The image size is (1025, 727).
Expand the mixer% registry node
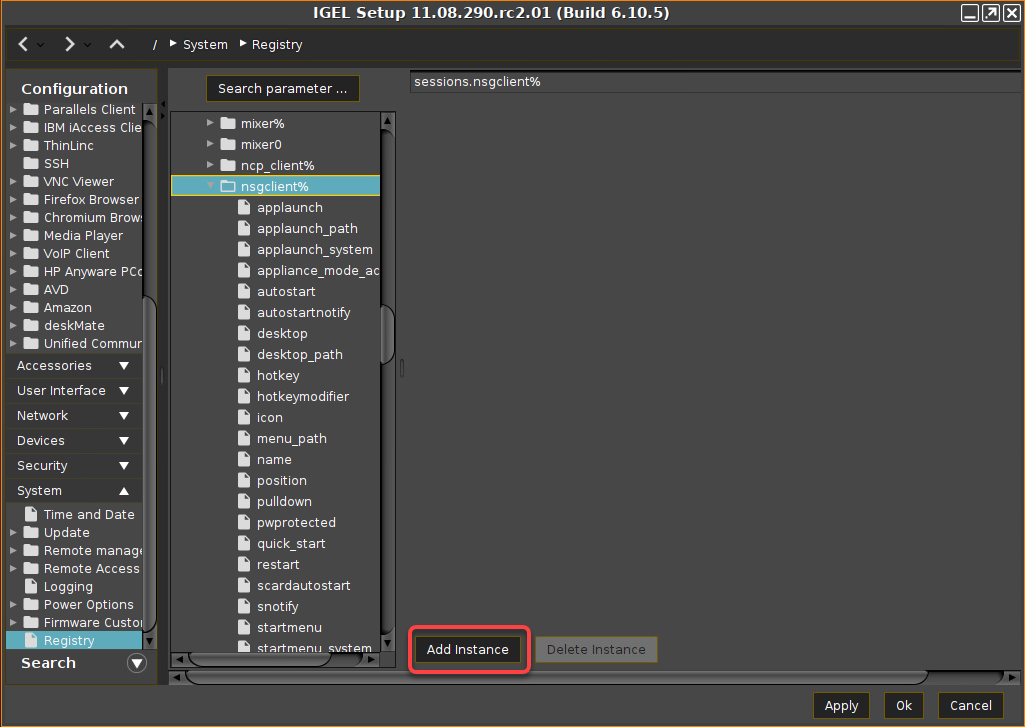208,123
